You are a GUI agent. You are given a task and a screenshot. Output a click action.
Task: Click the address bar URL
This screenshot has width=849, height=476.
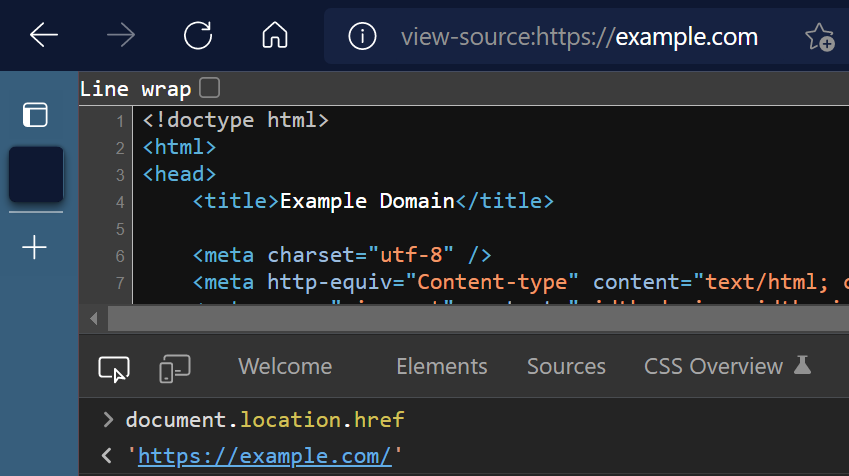(579, 38)
